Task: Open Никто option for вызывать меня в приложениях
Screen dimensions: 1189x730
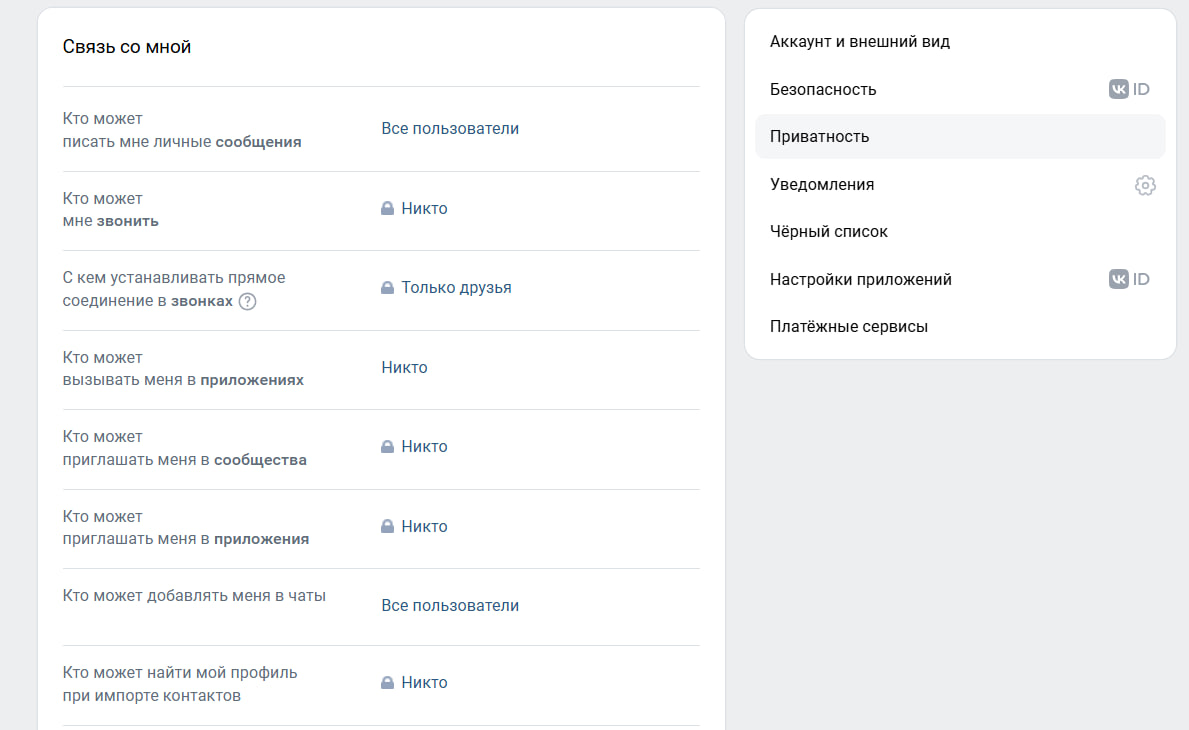Action: click(404, 367)
